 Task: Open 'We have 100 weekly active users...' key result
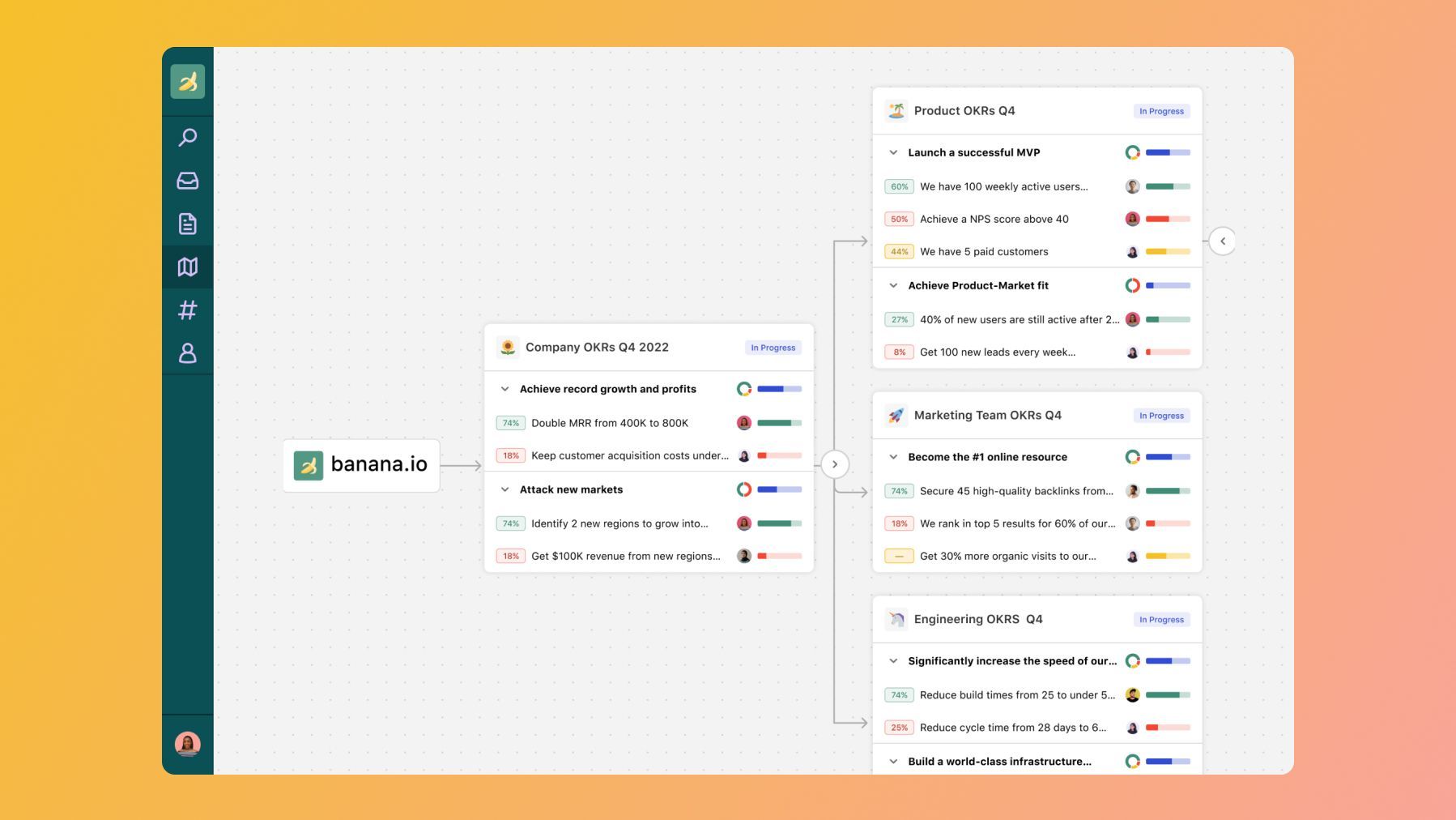1004,186
